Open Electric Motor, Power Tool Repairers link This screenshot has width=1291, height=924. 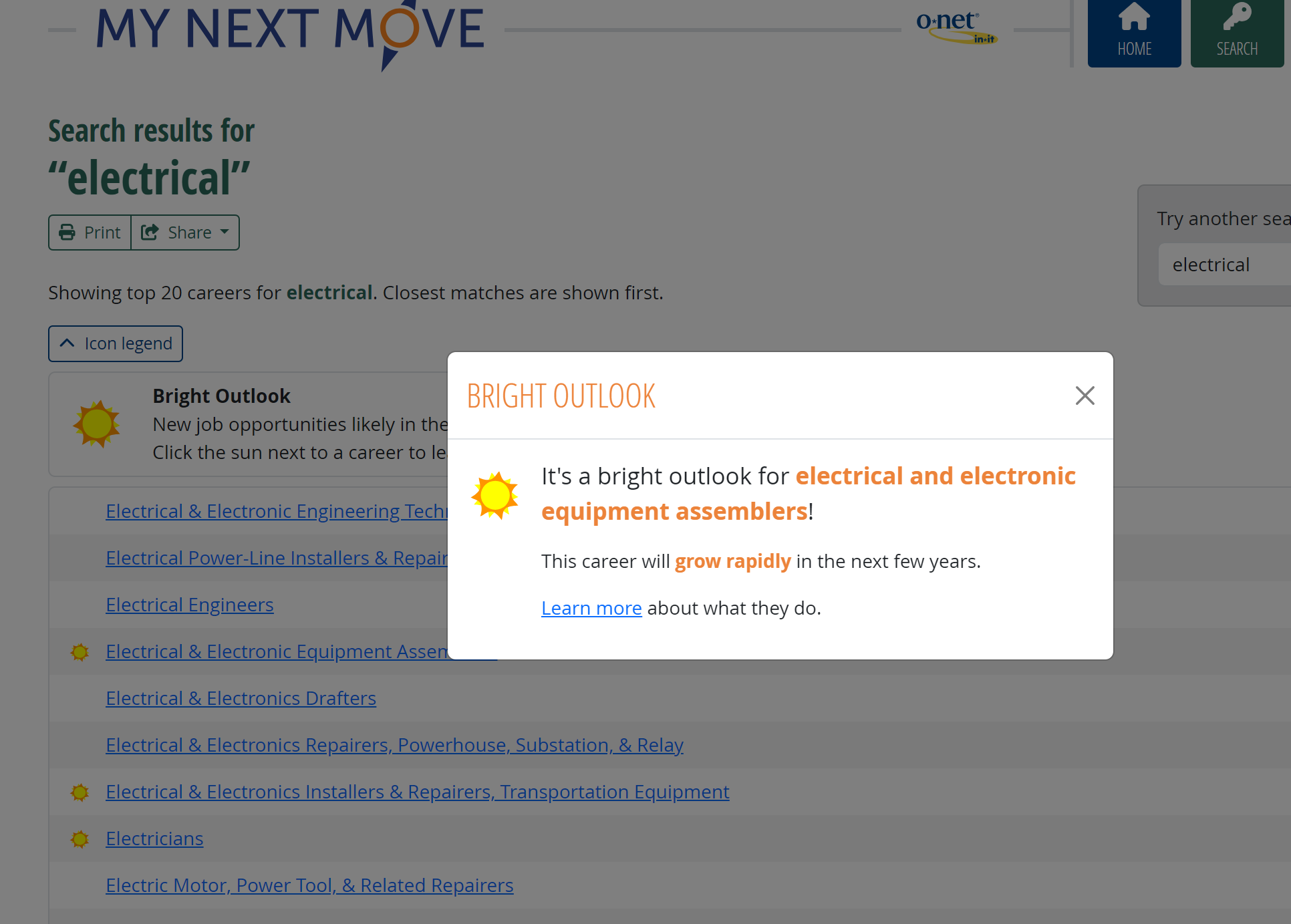point(309,885)
